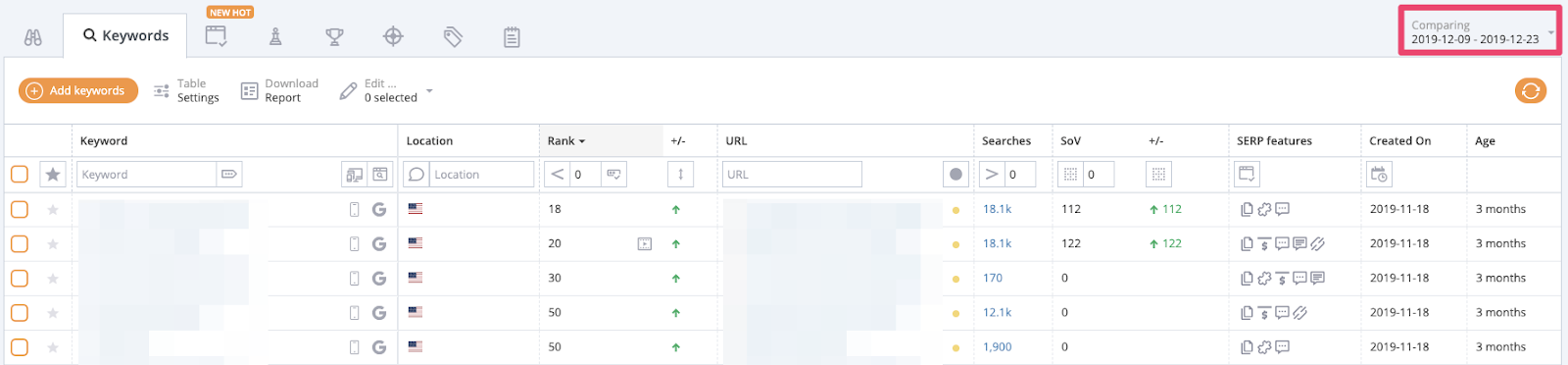Click the Keyword filter input field
This screenshot has width=1568, height=365.
(x=147, y=175)
